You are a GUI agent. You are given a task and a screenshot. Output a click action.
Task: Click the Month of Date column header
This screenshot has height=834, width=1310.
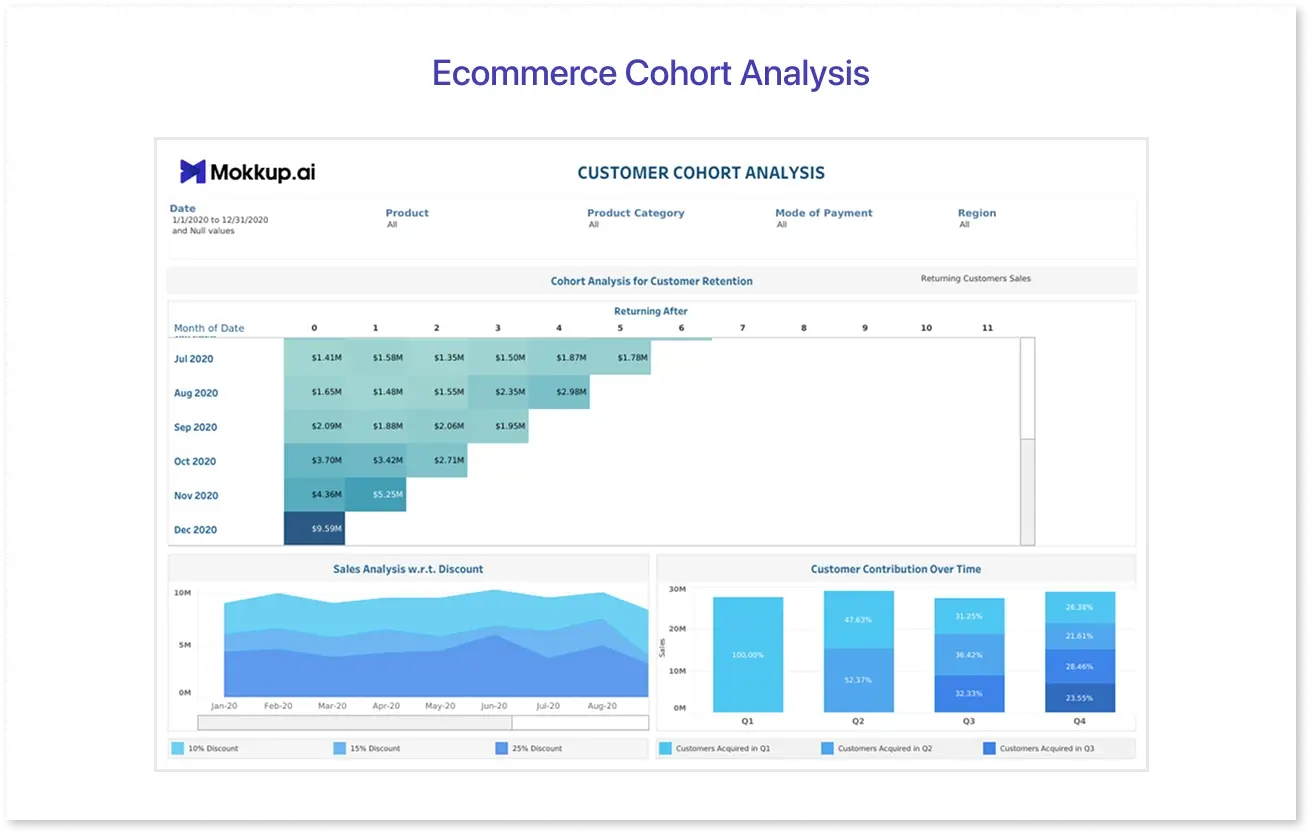pos(209,328)
